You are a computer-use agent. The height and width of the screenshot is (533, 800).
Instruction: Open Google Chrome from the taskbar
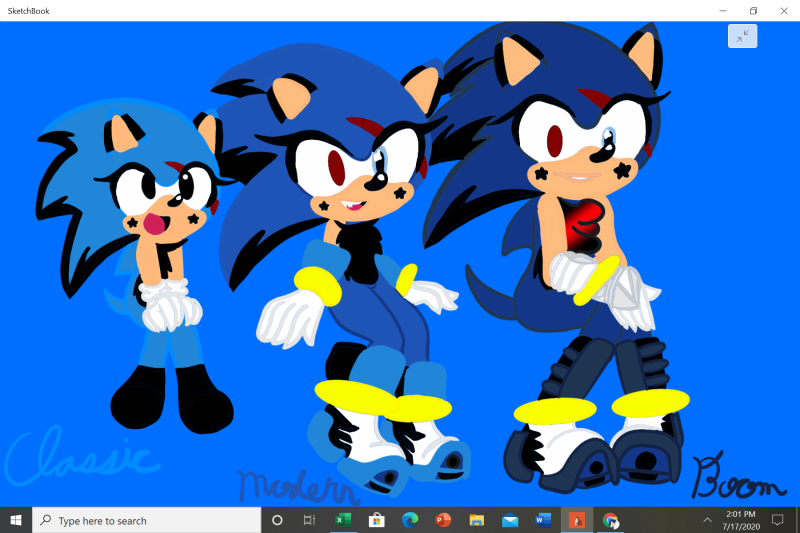(x=610, y=520)
